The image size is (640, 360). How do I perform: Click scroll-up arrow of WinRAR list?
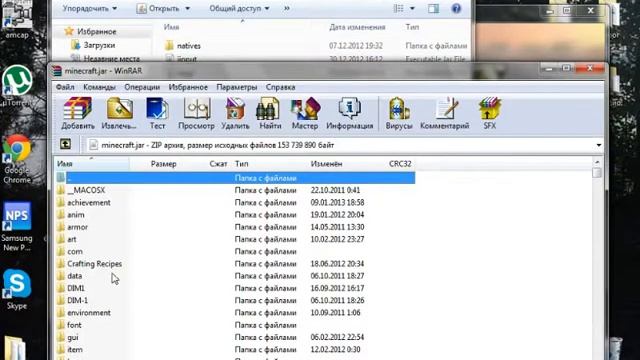[x=597, y=162]
